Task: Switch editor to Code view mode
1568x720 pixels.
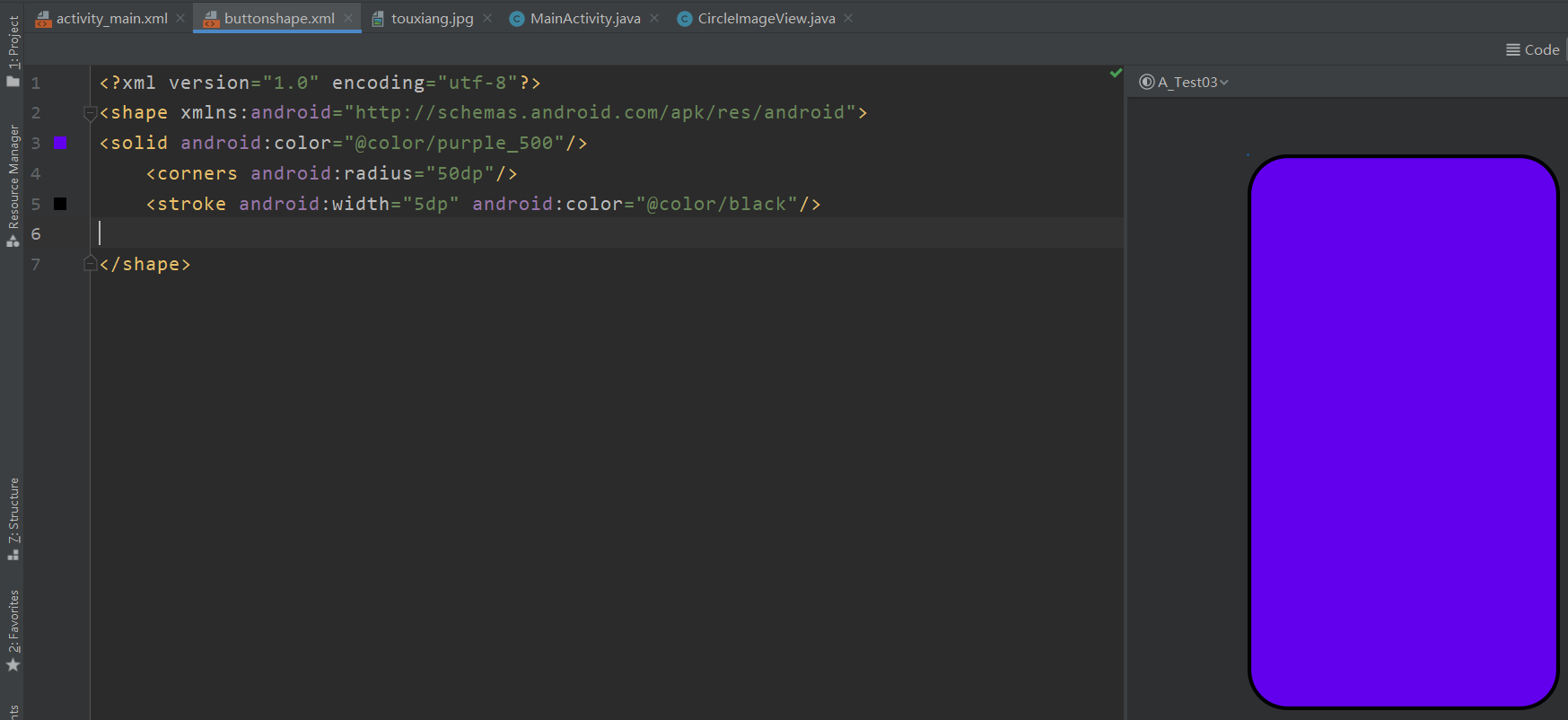Action: coord(1533,50)
